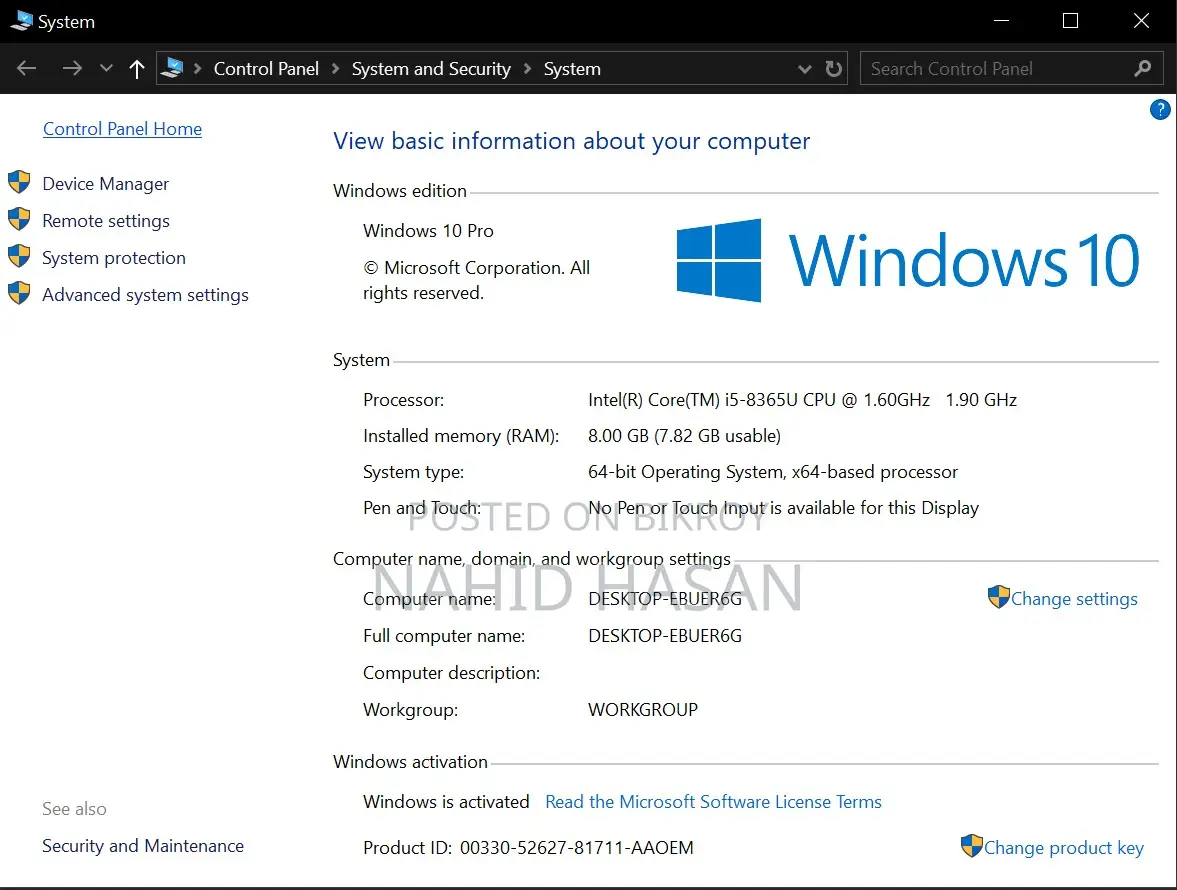Click the No Pen or Touch Input text
The height and width of the screenshot is (890, 1177).
[x=784, y=508]
